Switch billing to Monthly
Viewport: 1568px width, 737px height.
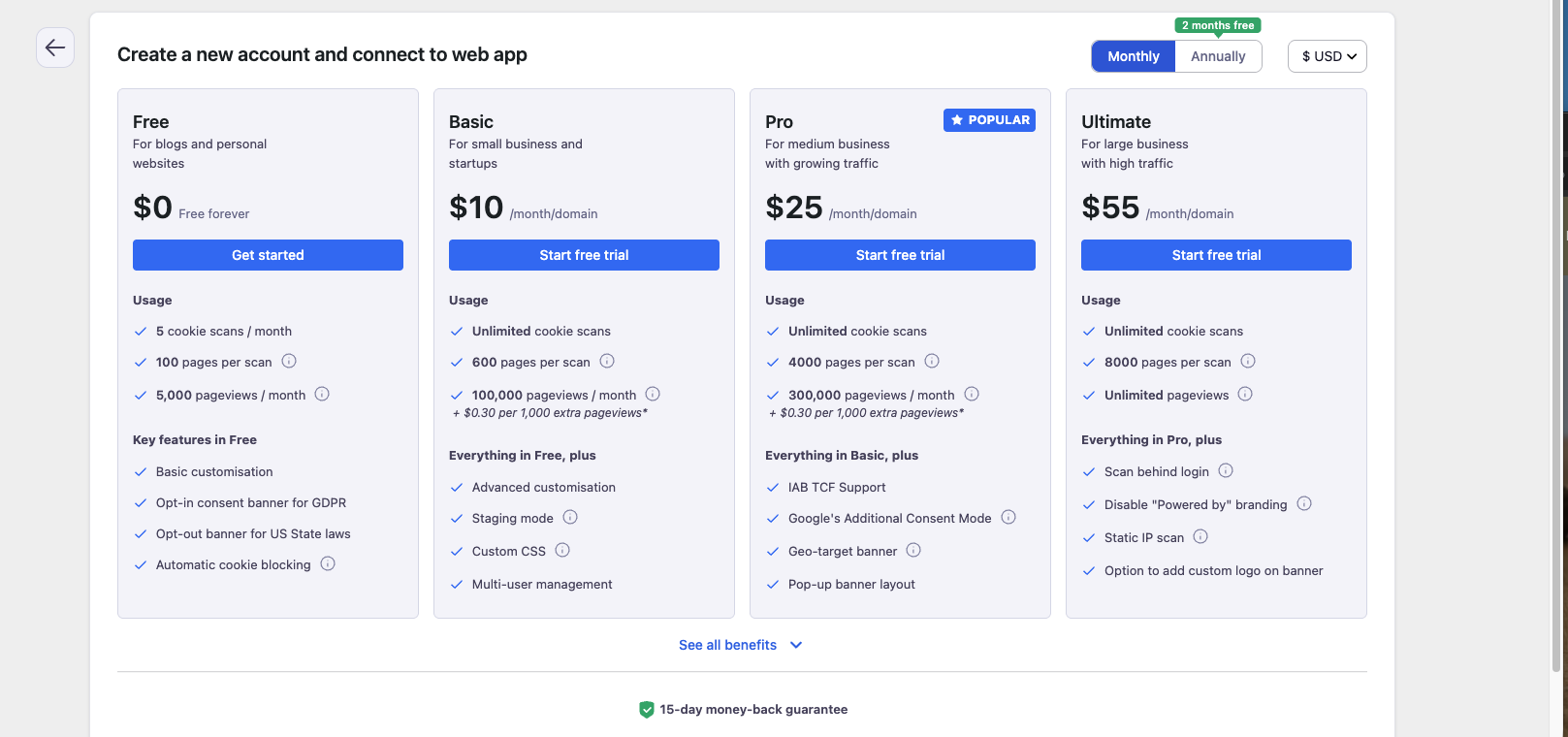pos(1134,56)
